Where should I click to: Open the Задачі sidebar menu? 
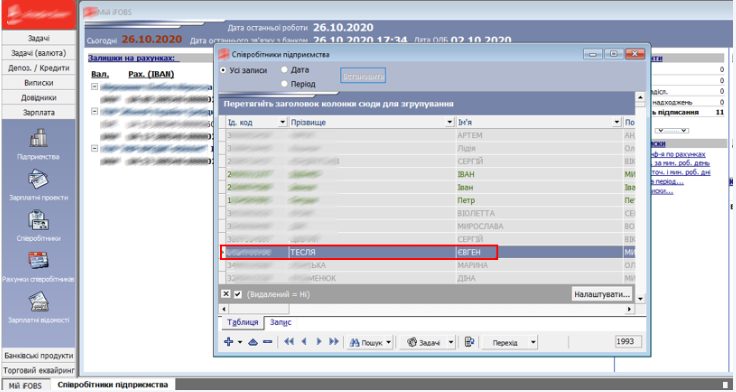pyautogui.click(x=38, y=38)
